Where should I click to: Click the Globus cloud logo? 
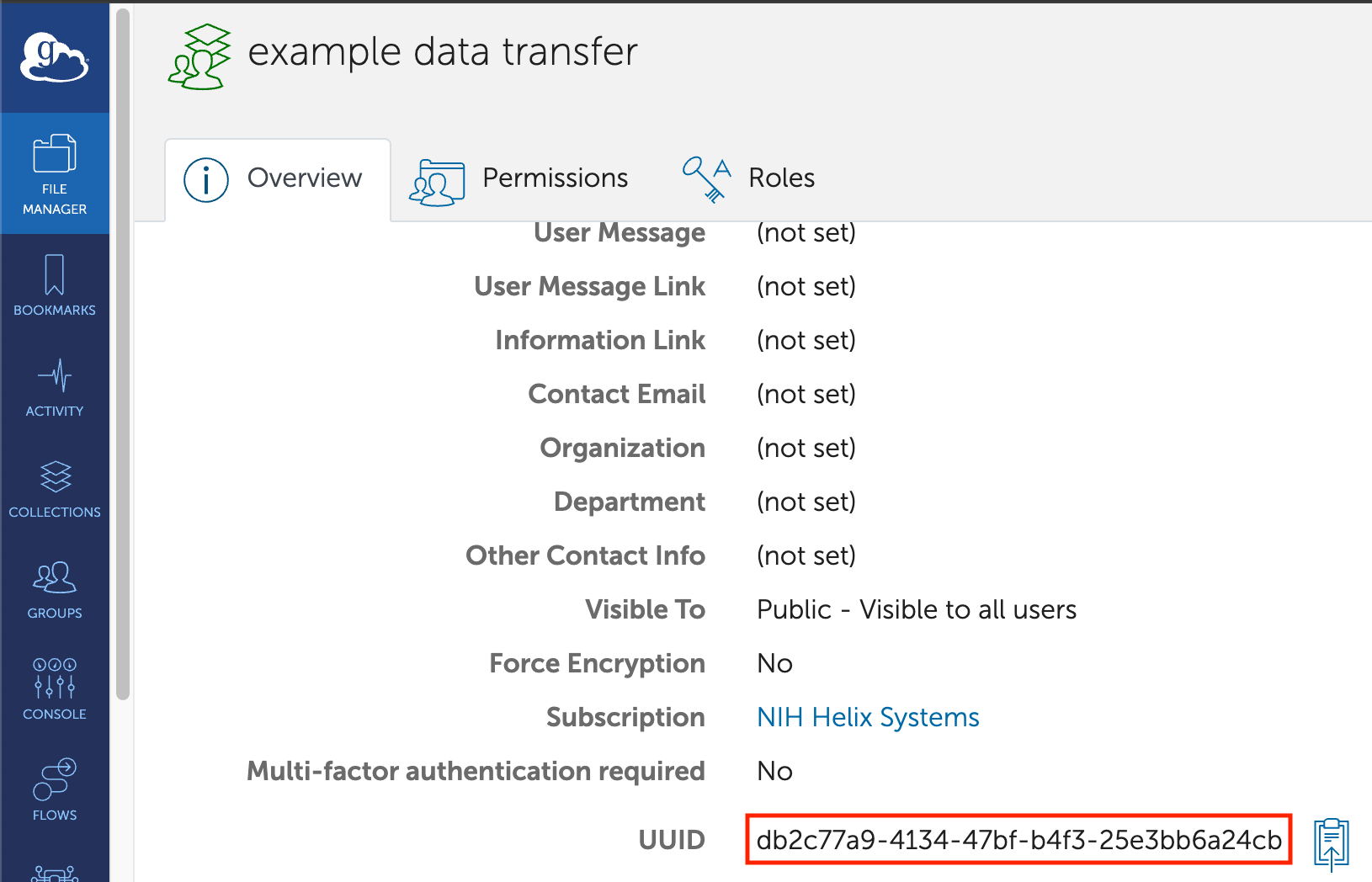pos(55,57)
